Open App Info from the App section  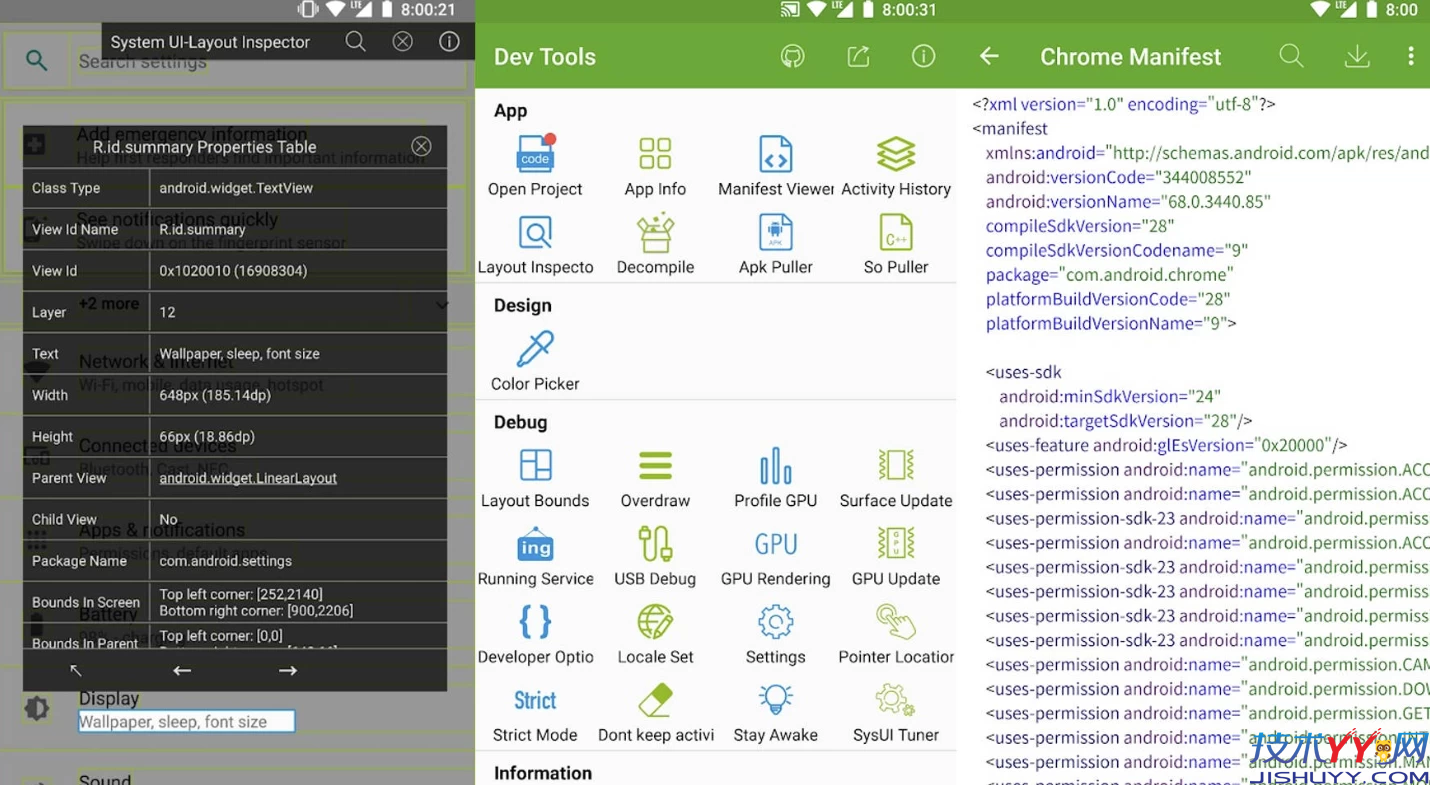tap(655, 165)
